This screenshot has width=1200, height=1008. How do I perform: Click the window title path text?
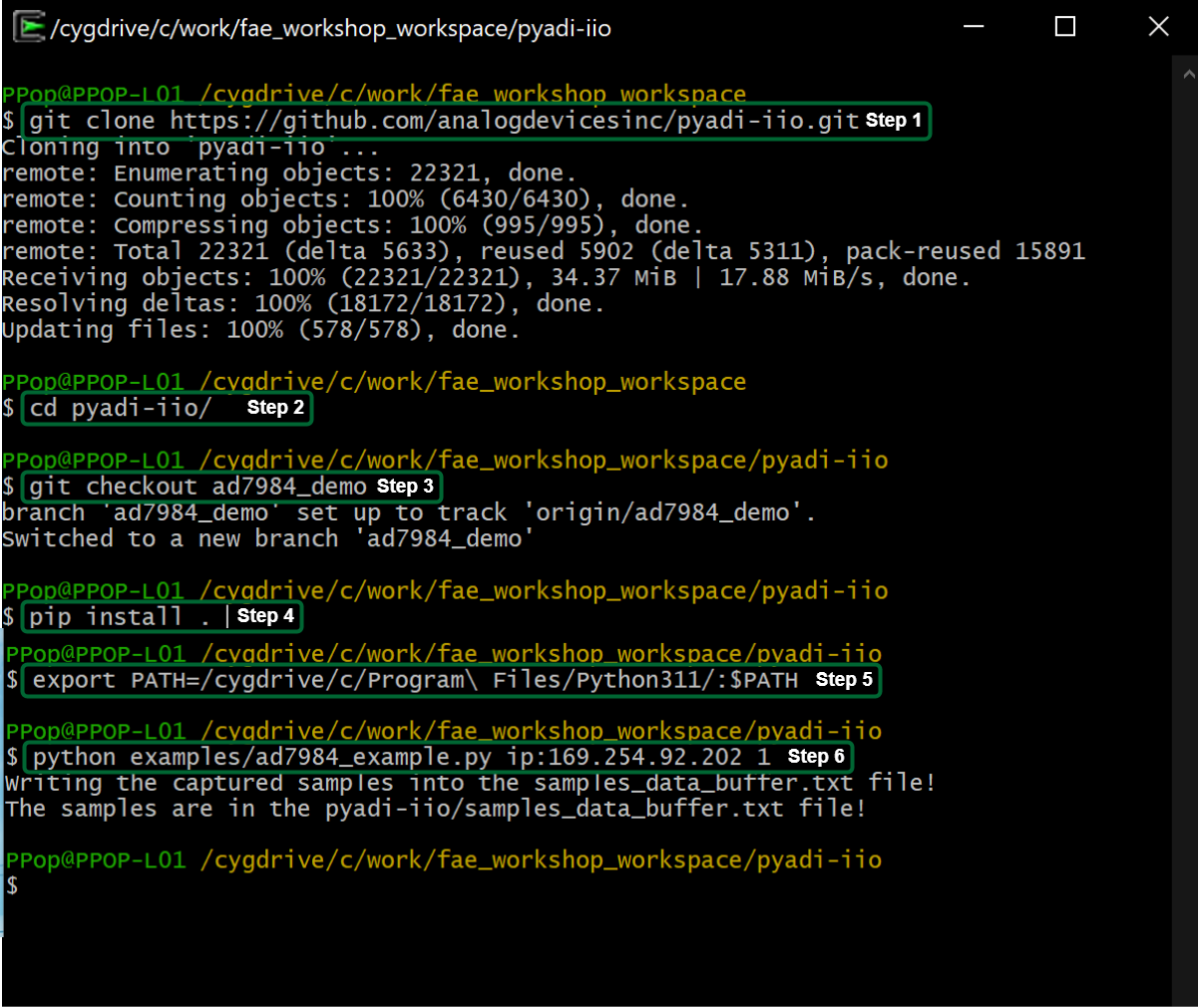click(x=330, y=28)
